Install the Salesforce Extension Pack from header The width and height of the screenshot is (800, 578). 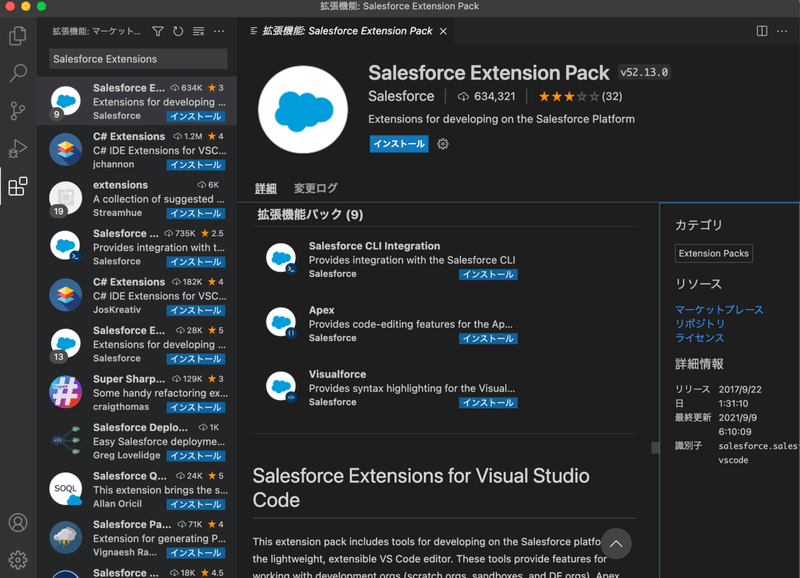(x=398, y=144)
